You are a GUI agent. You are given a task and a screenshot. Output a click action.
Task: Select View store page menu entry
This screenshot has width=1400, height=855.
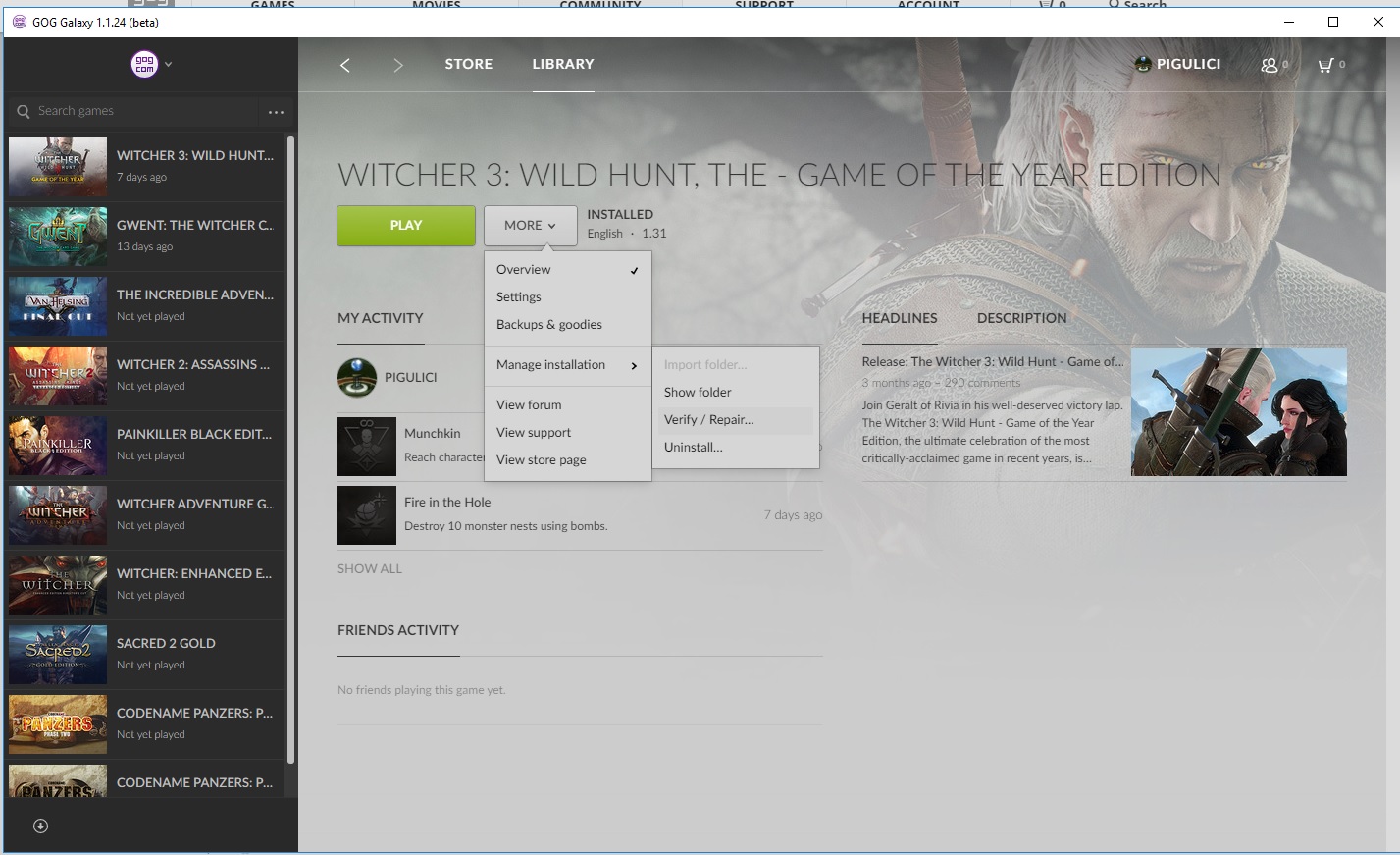pyautogui.click(x=567, y=459)
